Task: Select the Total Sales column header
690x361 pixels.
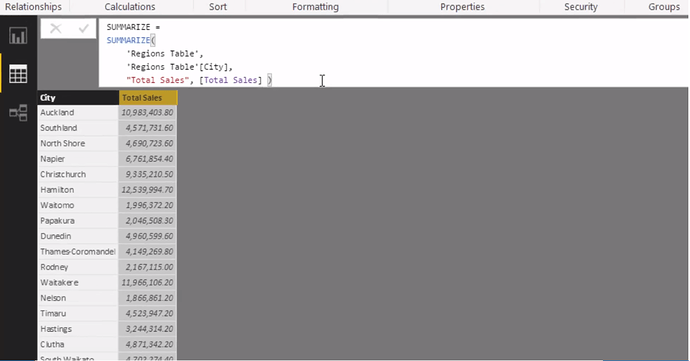Action: 148,98
